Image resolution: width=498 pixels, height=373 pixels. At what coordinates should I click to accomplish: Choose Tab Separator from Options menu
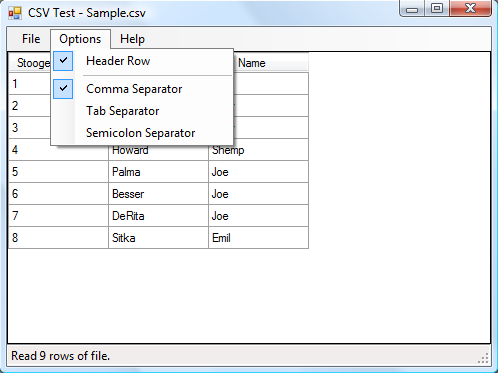[x=142, y=111]
